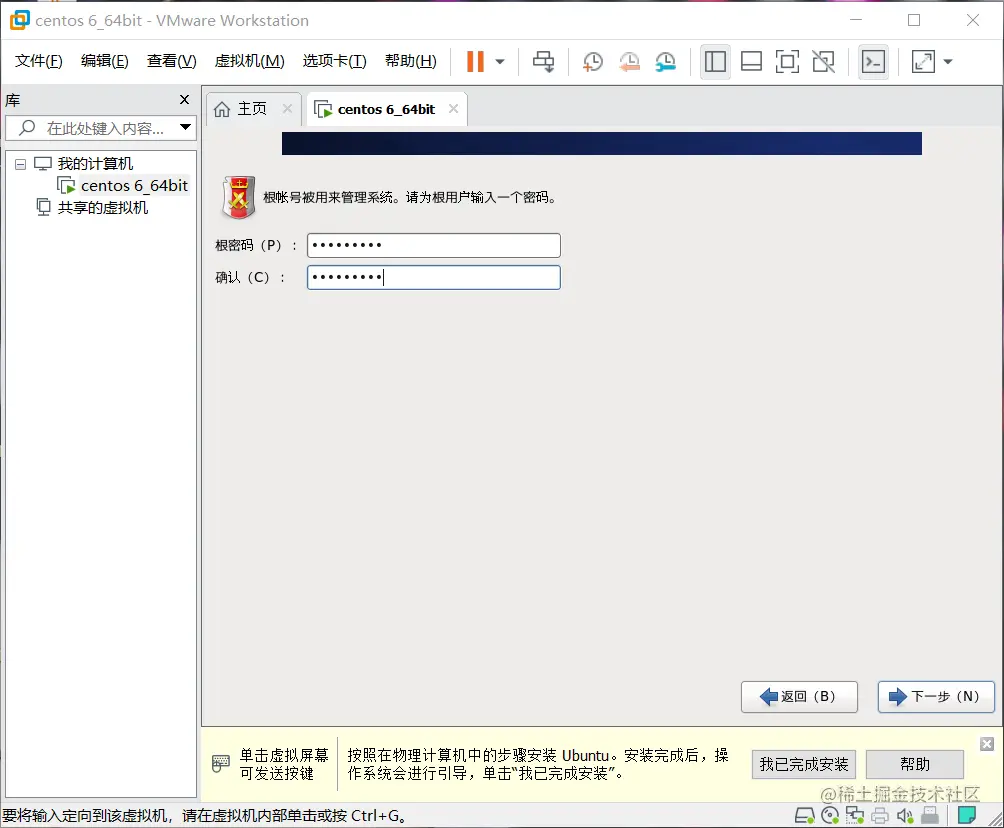
Task: Send Ctrl+Alt+Del to the virtual machine
Action: (x=544, y=61)
